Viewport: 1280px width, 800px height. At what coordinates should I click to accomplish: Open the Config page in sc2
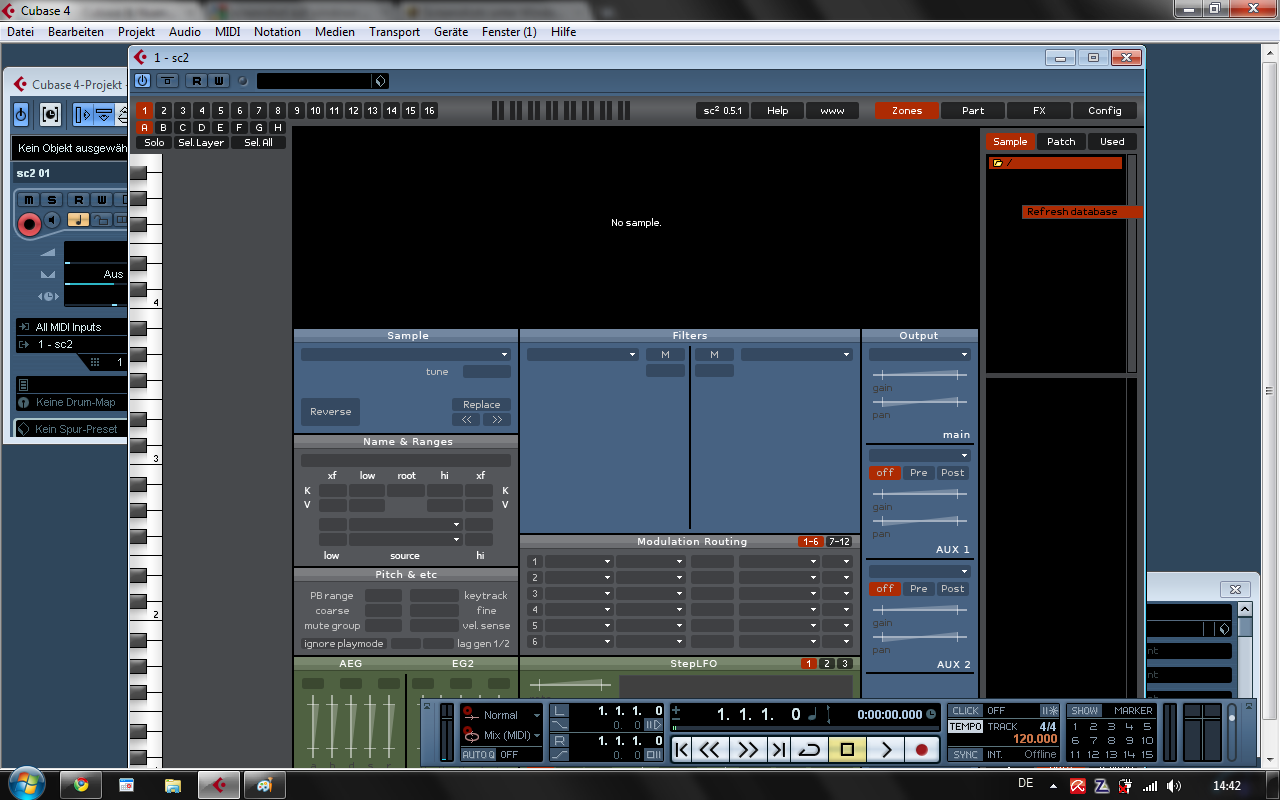point(1105,111)
